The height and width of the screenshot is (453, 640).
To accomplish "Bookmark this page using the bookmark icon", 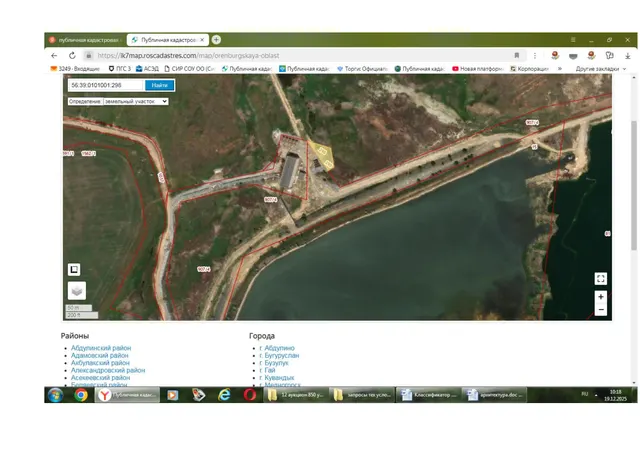I will pyautogui.click(x=517, y=56).
